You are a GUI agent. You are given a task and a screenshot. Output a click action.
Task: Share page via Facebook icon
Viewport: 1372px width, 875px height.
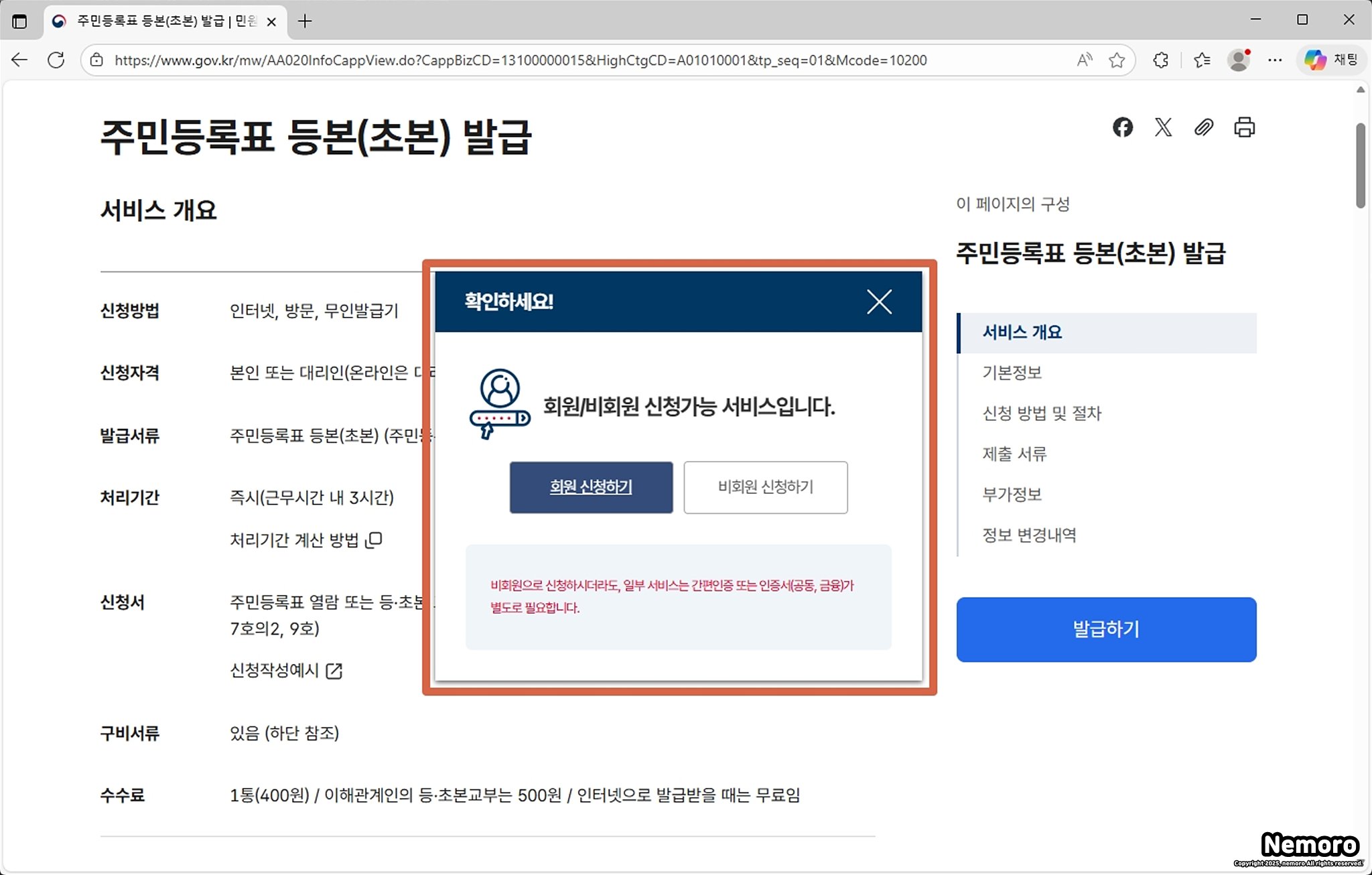1123,127
